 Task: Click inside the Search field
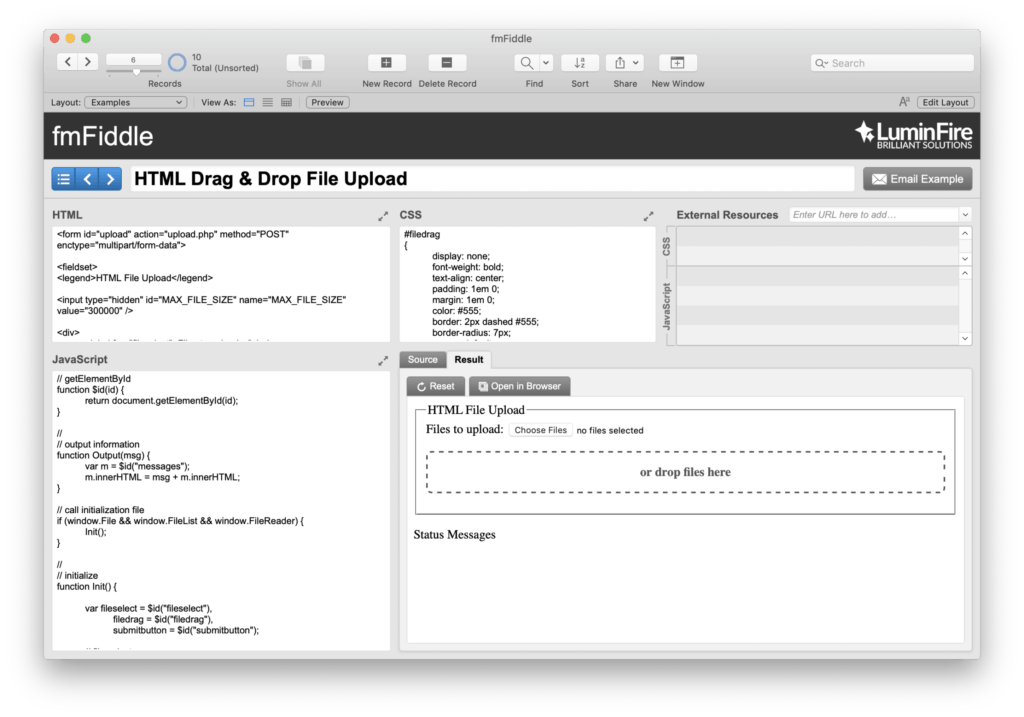tap(891, 62)
